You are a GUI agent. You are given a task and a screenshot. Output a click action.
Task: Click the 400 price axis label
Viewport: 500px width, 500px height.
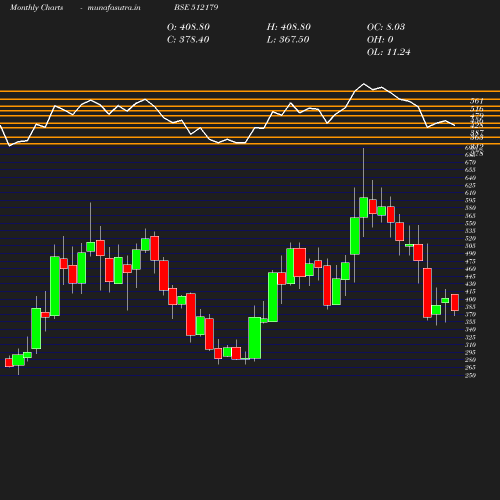pyautogui.click(x=470, y=299)
